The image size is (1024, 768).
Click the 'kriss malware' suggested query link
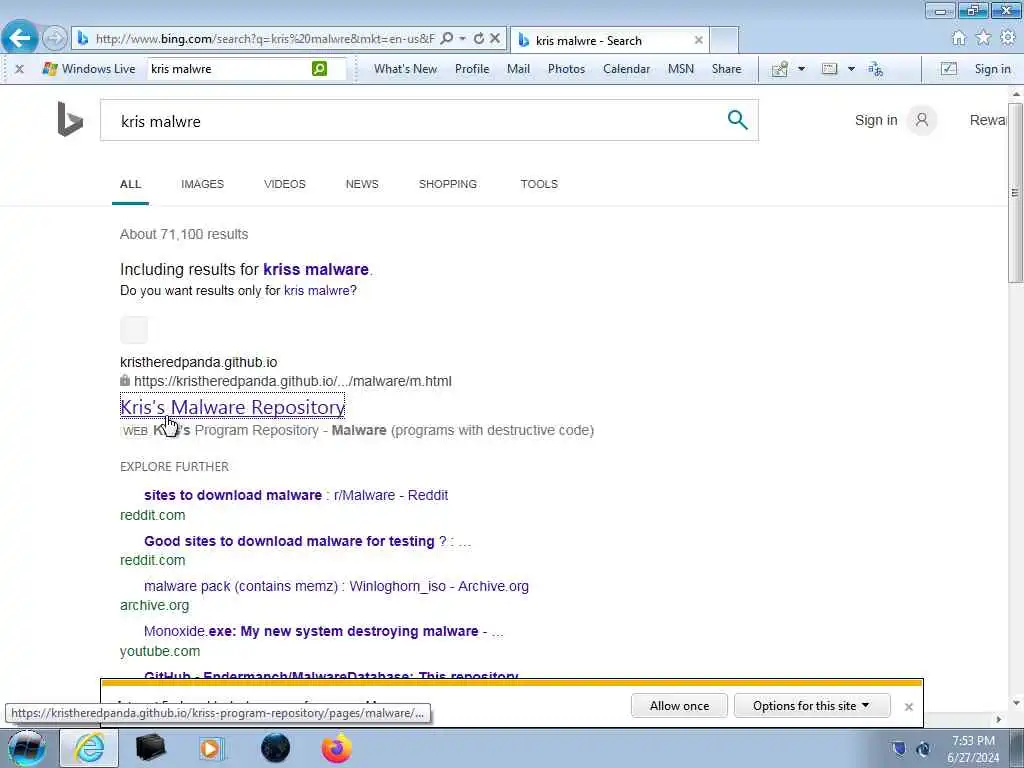point(316,269)
